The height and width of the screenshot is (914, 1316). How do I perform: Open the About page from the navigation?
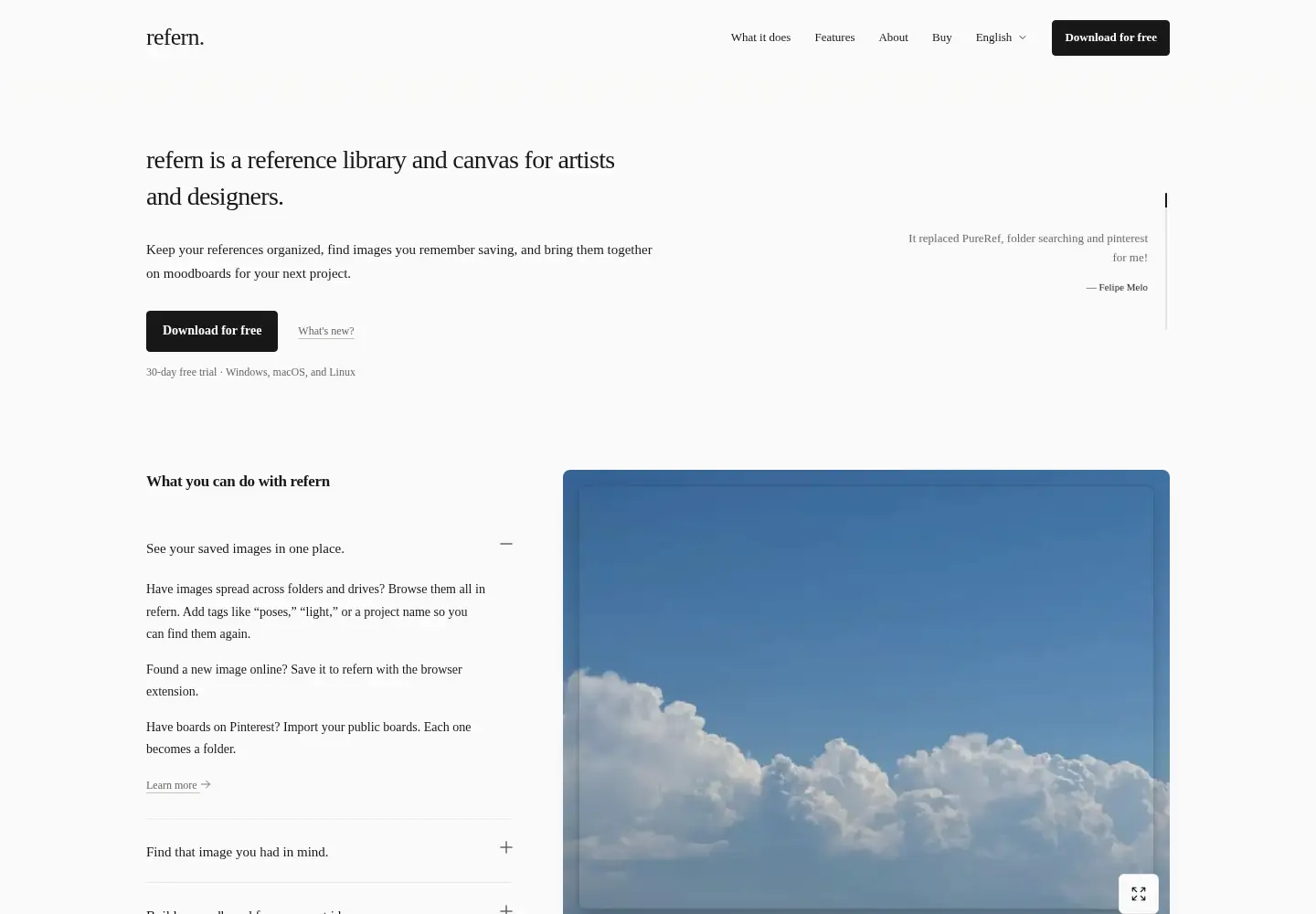tap(893, 37)
